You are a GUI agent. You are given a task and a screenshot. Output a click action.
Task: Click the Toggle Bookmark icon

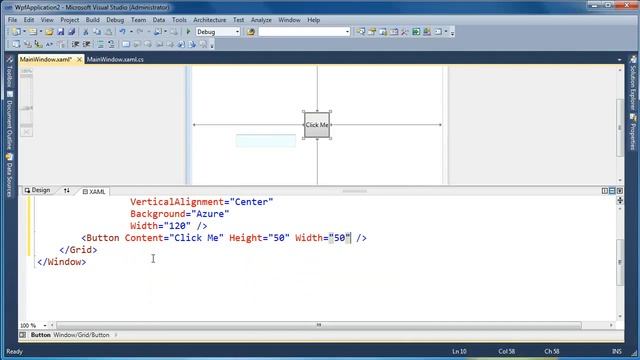point(126,44)
